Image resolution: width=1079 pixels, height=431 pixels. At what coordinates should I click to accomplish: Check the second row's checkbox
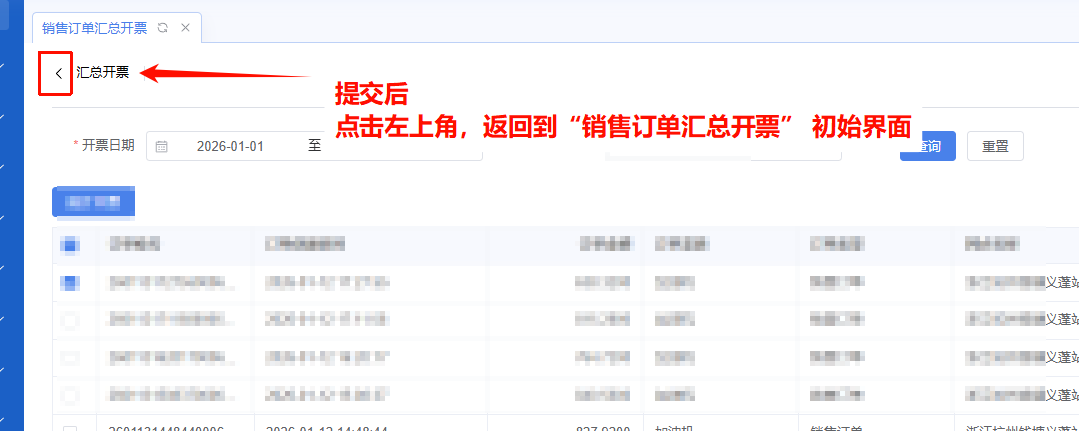tap(70, 321)
